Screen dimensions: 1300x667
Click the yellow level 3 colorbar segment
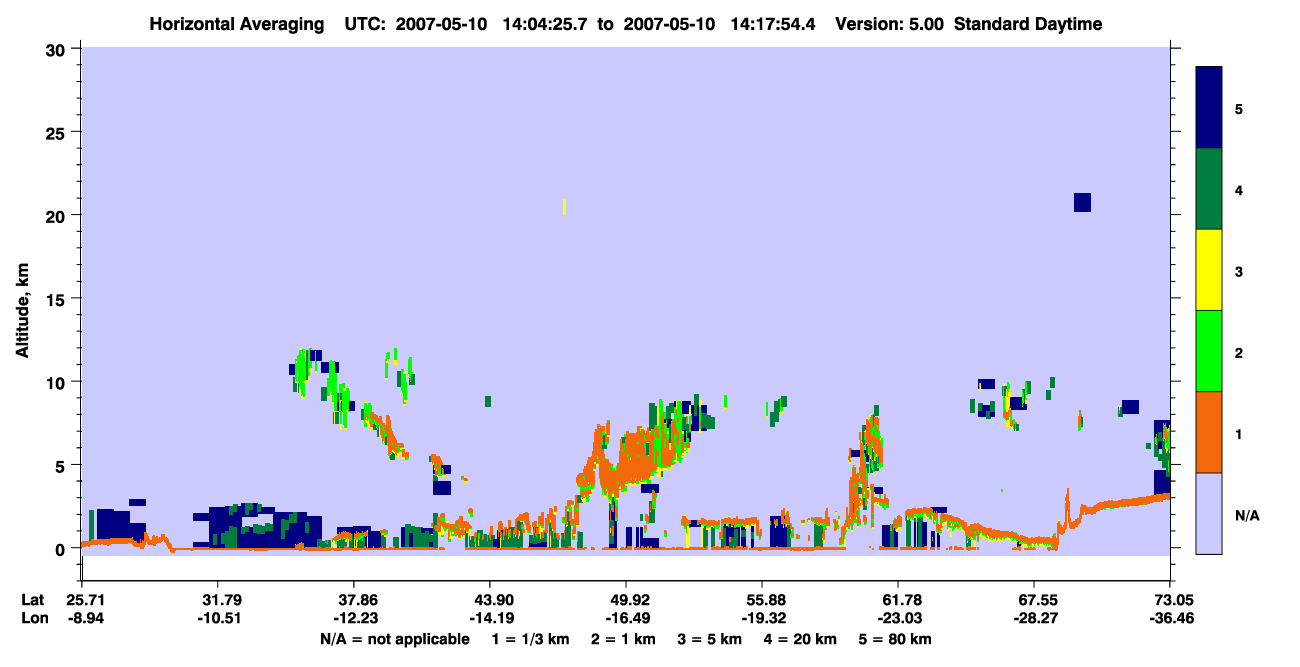[1209, 270]
